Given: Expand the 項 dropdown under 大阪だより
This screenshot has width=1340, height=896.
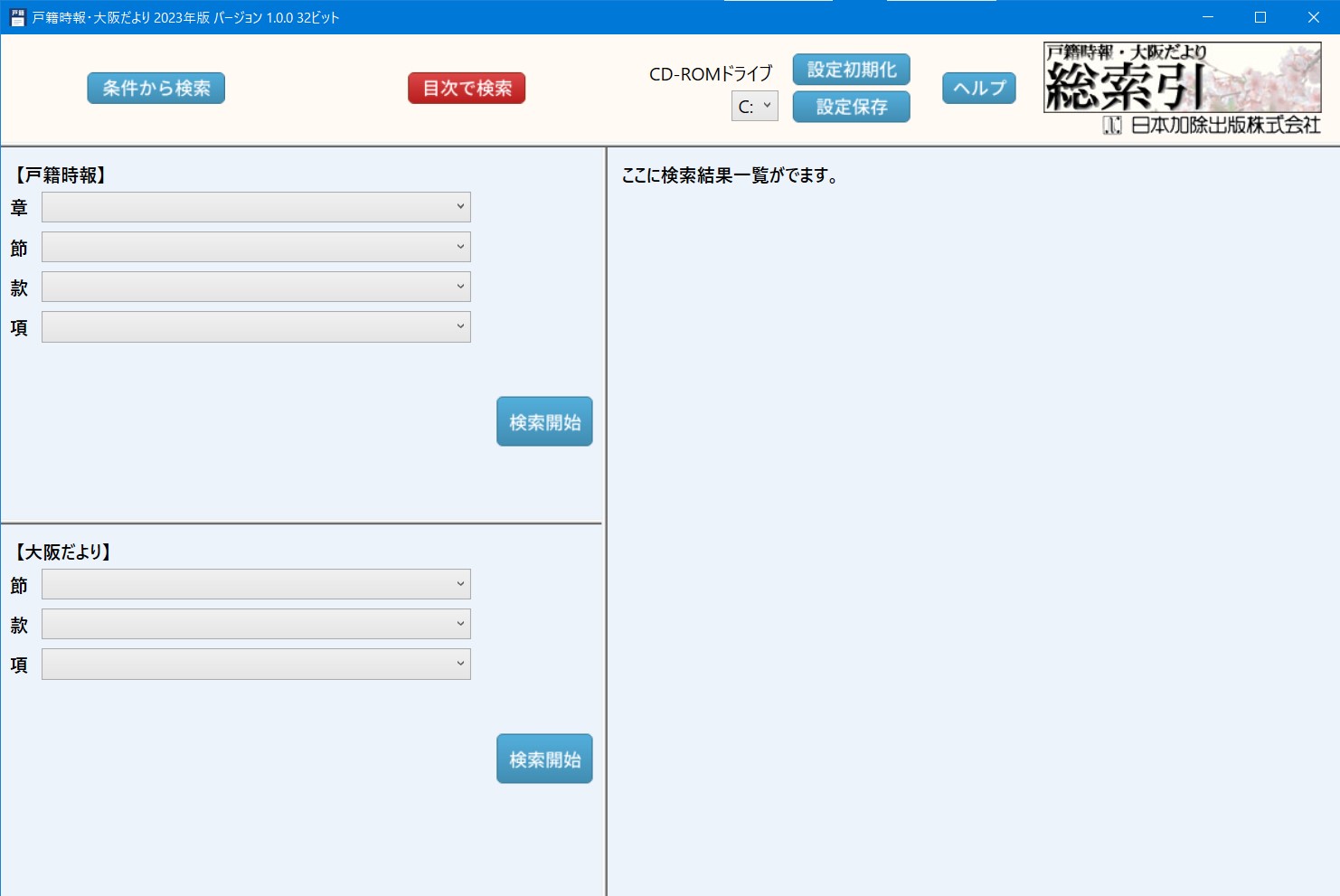Looking at the screenshot, I should pyautogui.click(x=256, y=664).
